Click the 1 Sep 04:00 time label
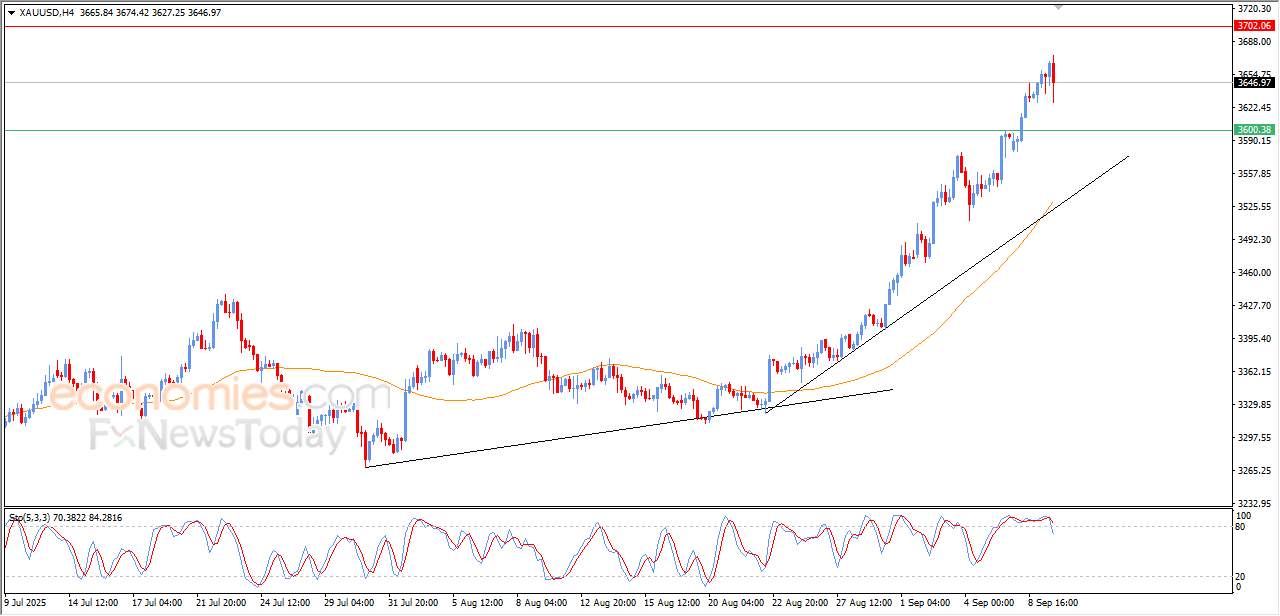Viewport: 1280px width, 616px height. [x=925, y=603]
